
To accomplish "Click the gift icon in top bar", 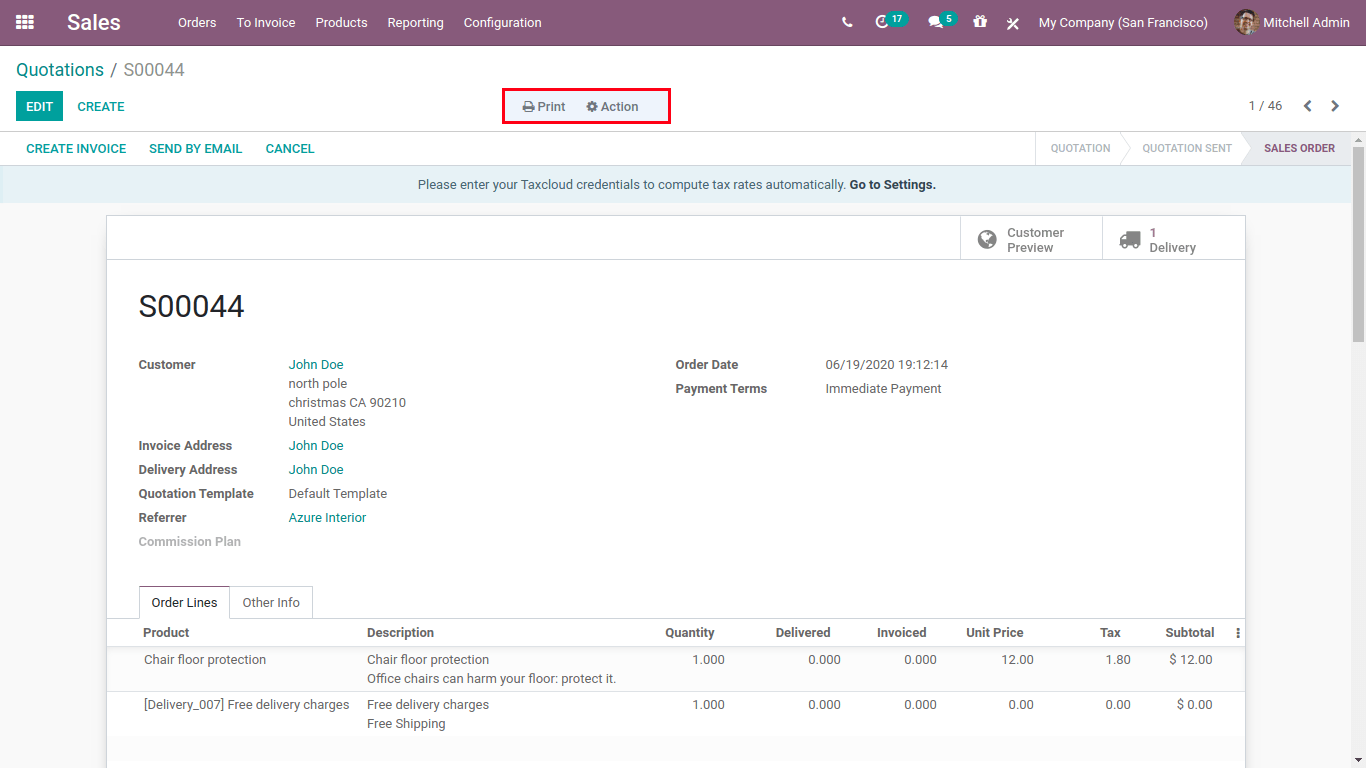I will (x=980, y=22).
